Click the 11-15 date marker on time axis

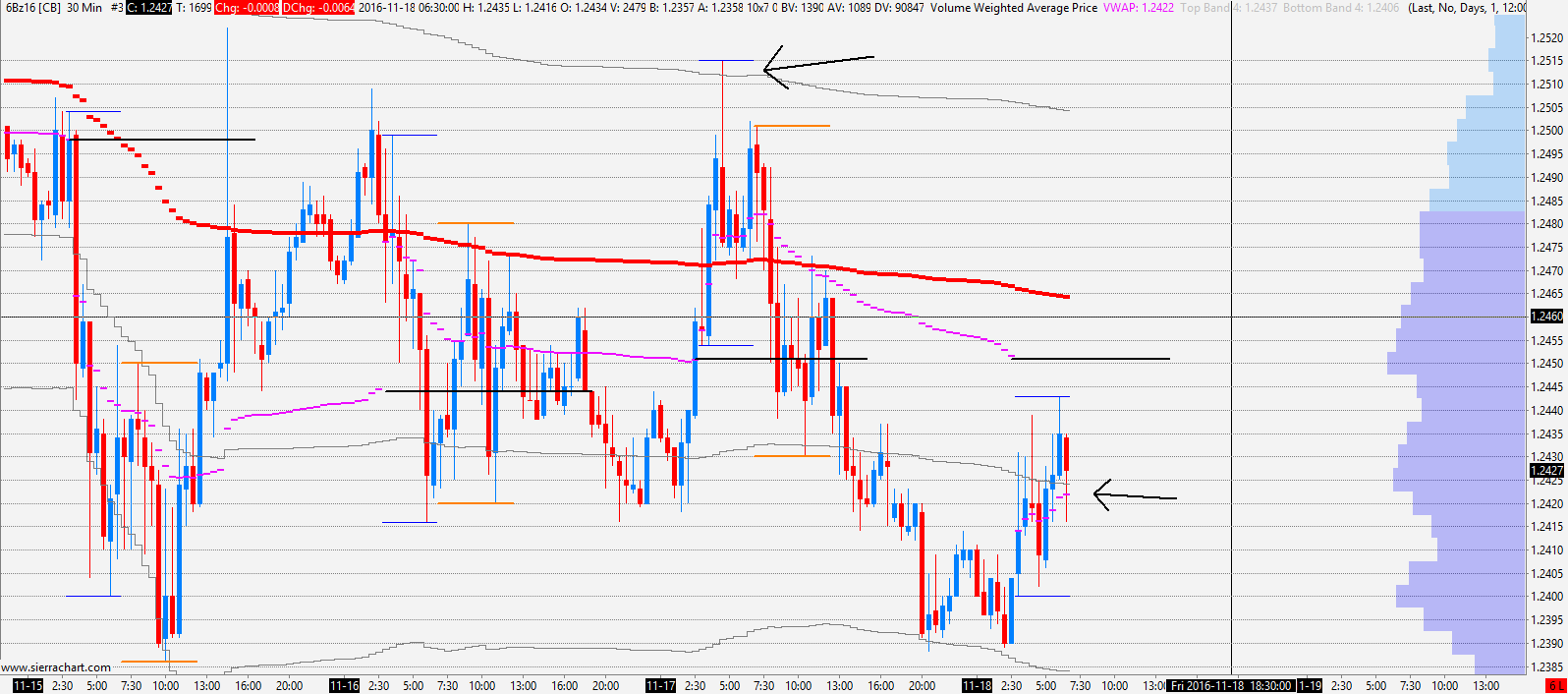click(28, 686)
